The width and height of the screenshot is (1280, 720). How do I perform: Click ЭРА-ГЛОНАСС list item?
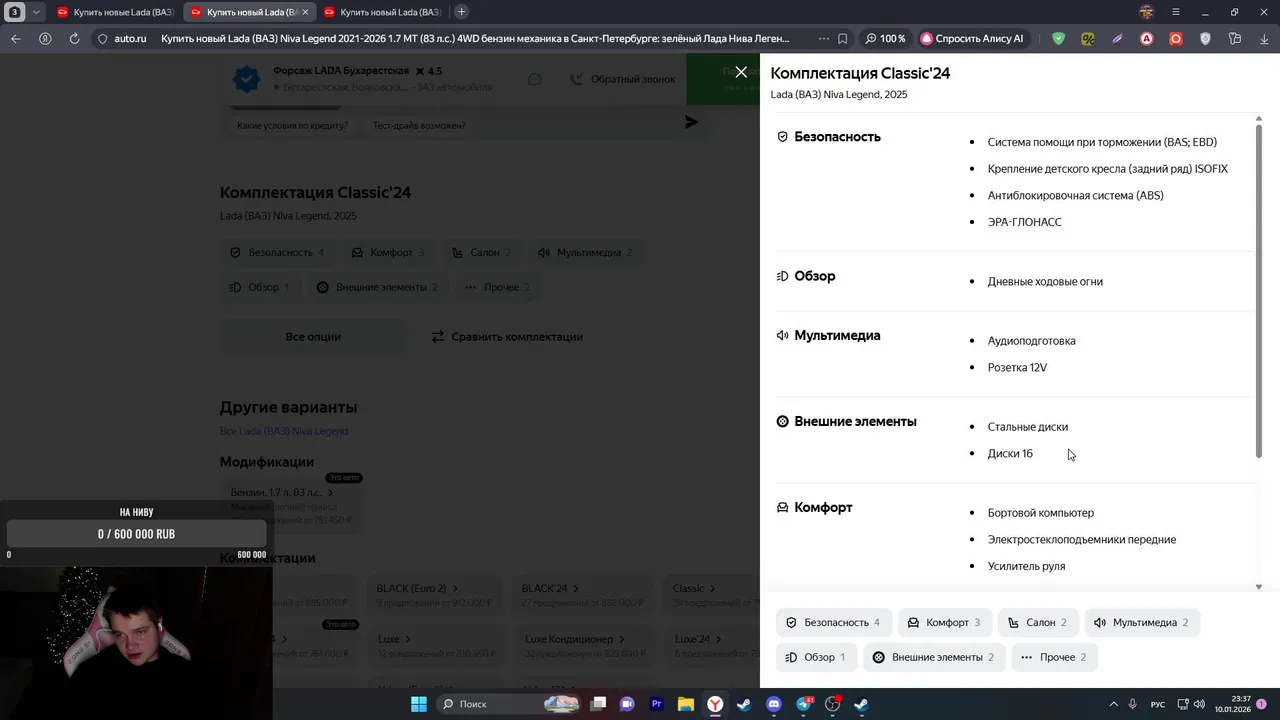(1024, 222)
